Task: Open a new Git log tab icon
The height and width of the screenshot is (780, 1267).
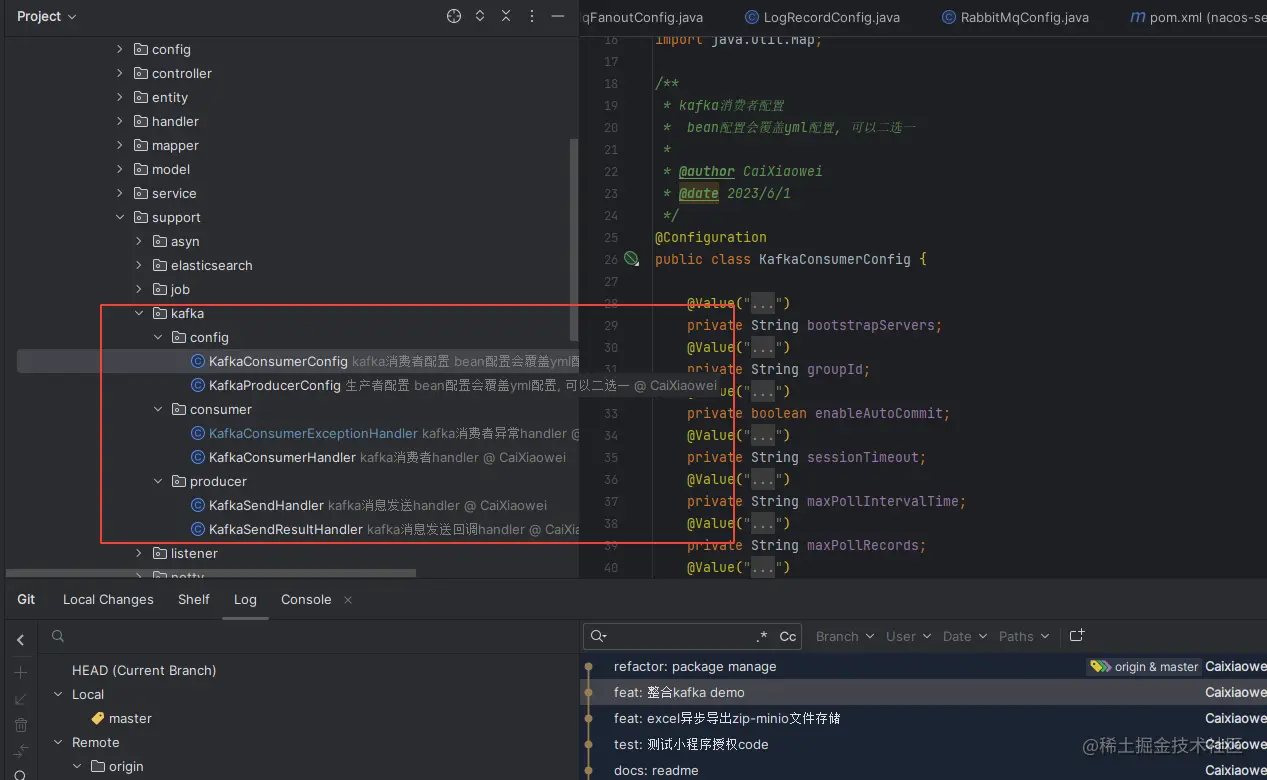Action: [x=1077, y=635]
